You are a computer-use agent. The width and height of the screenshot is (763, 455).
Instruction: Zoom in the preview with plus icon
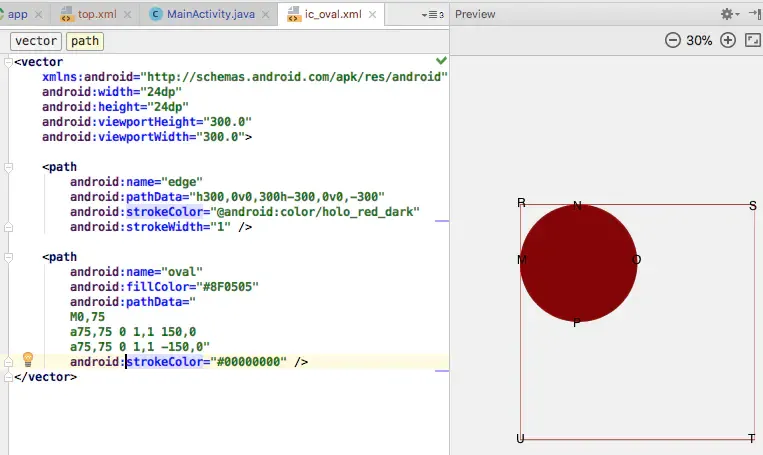click(728, 40)
